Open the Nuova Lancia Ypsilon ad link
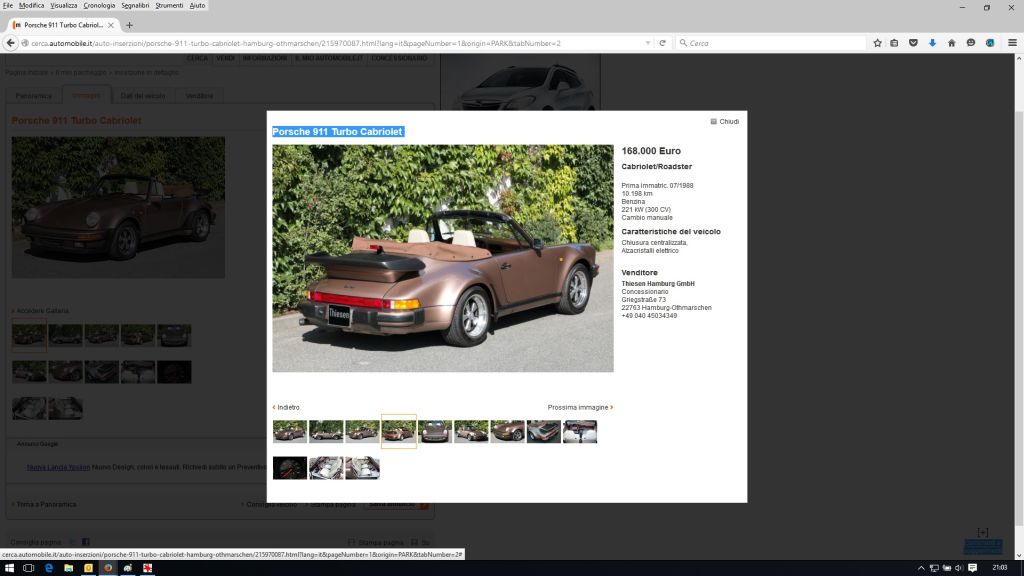The height and width of the screenshot is (576, 1024). point(58,468)
